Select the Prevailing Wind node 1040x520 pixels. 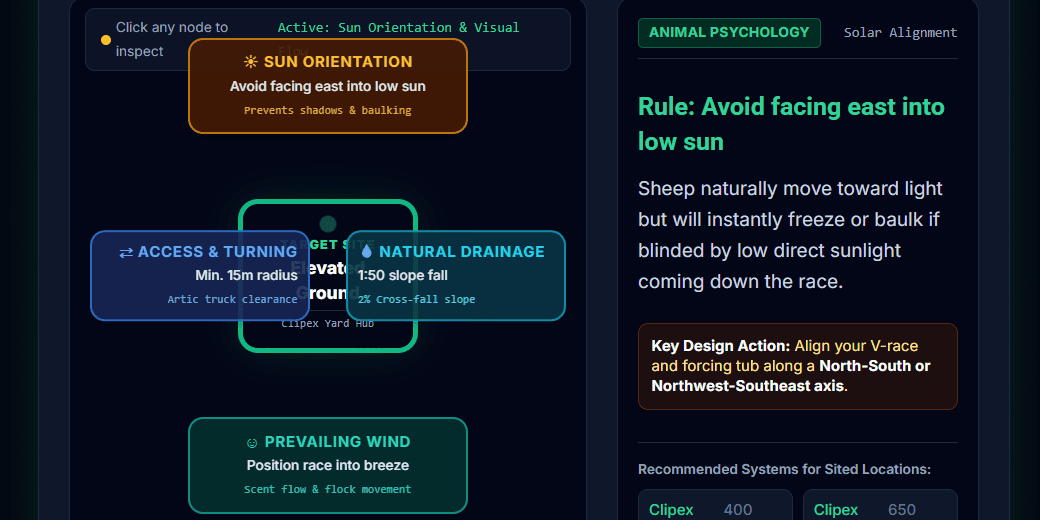point(328,466)
